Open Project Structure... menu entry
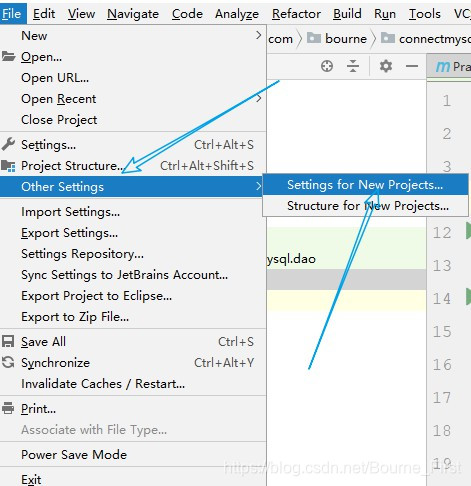471x486 pixels. point(133,166)
